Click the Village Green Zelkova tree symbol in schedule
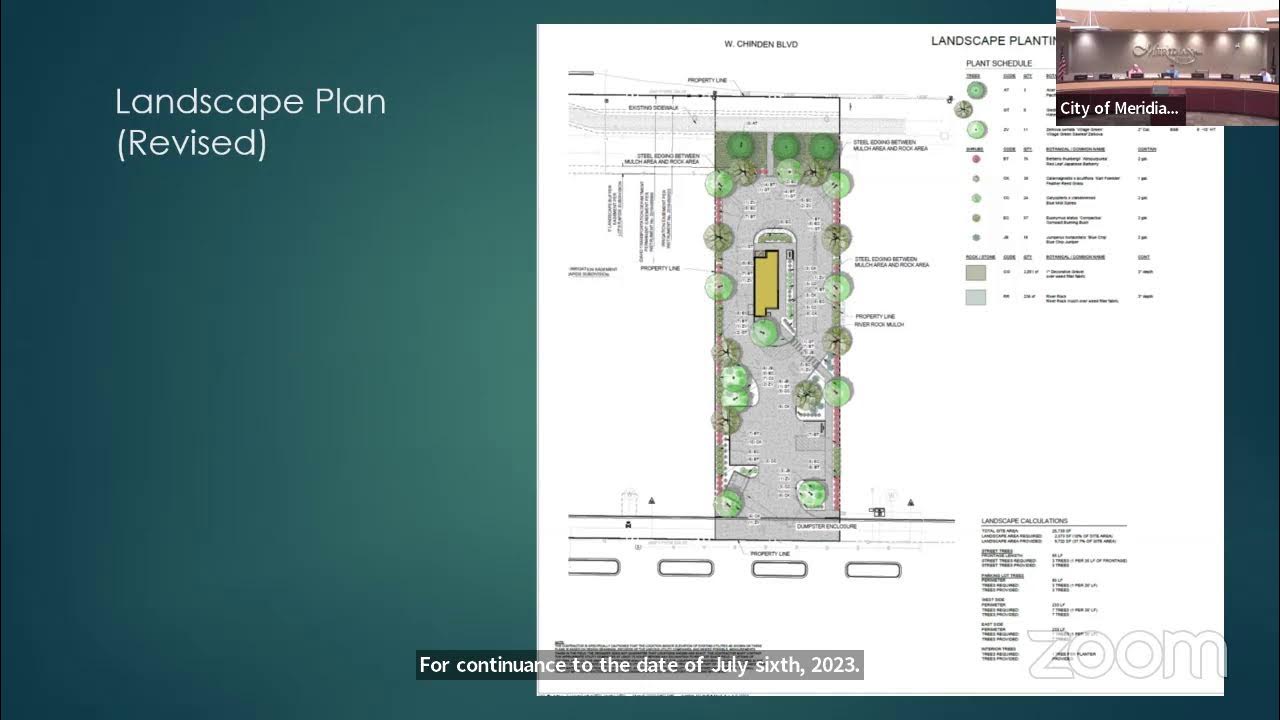 tap(976, 131)
